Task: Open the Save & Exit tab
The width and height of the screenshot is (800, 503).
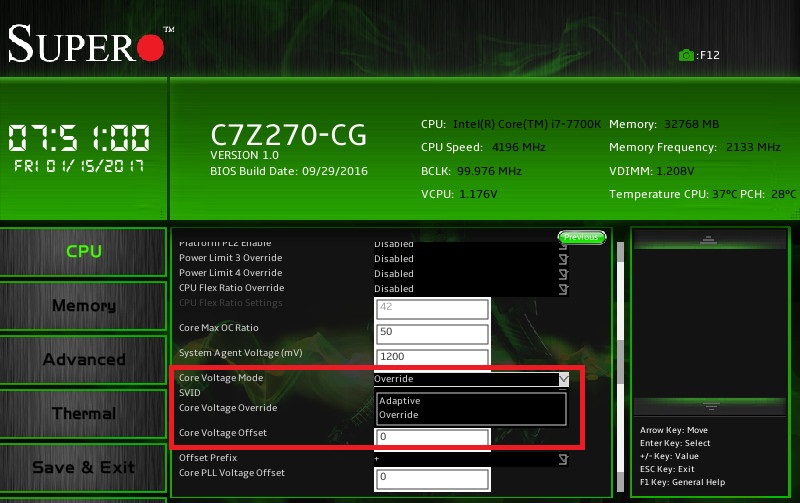Action: coord(84,468)
